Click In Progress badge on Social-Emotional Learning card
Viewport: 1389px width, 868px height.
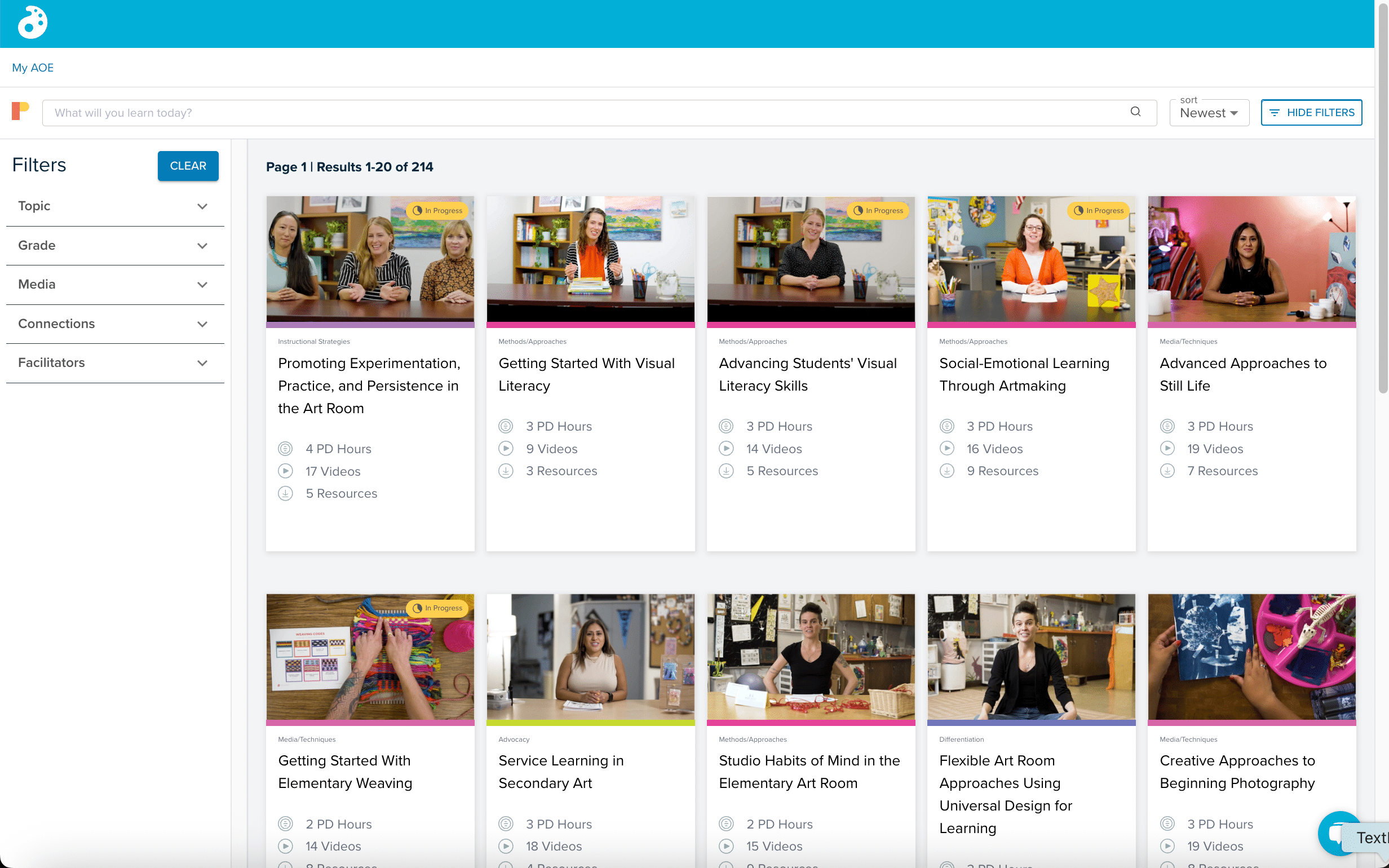click(x=1098, y=211)
